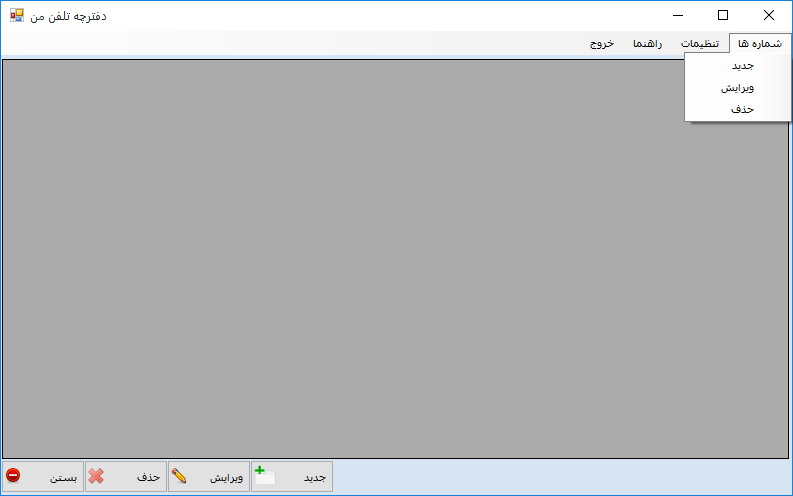The height and width of the screenshot is (496, 793).
Task: Collapse the open شماره ها menu
Action: [x=760, y=44]
